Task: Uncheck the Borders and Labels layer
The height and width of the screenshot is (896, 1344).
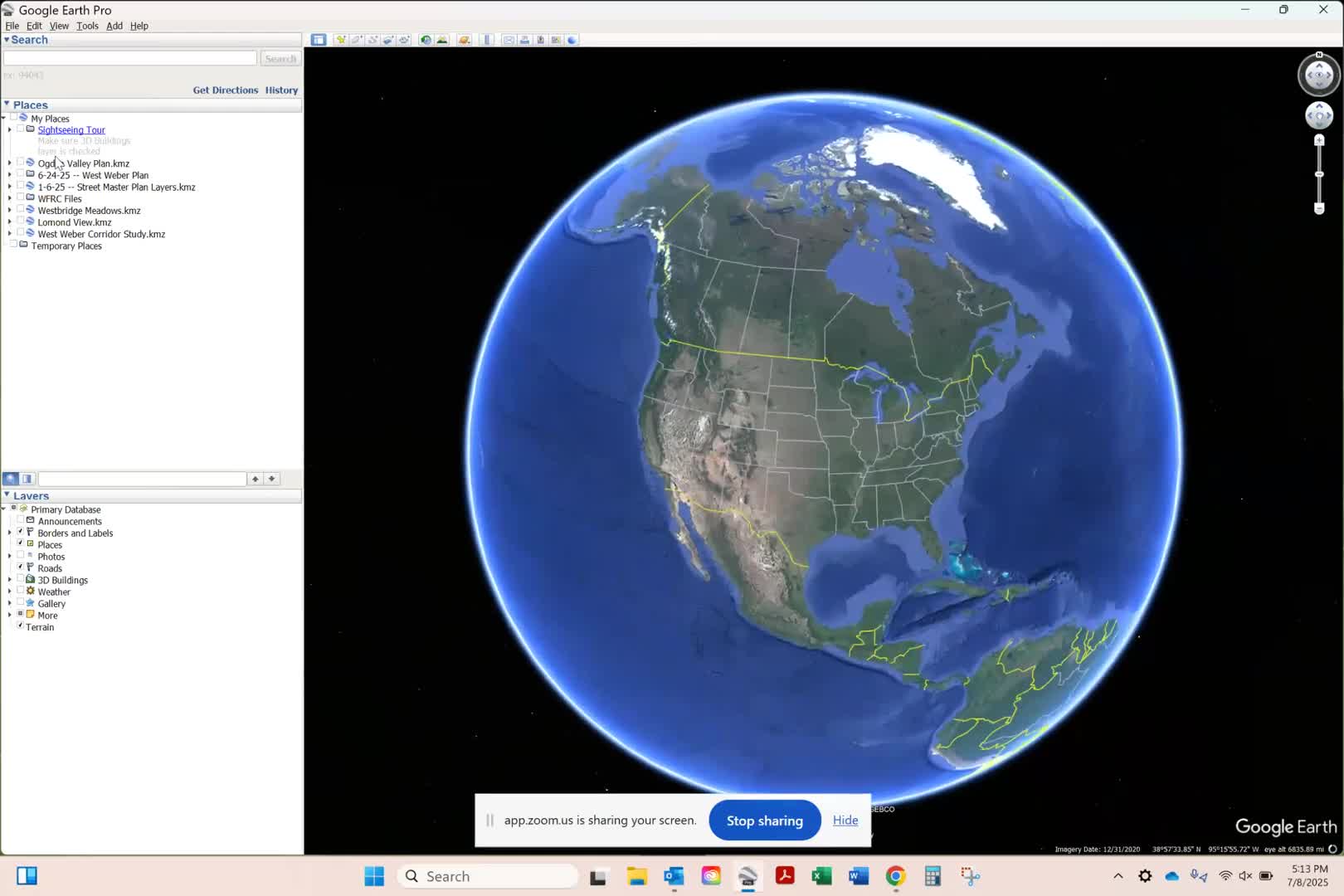Action: tap(21, 532)
